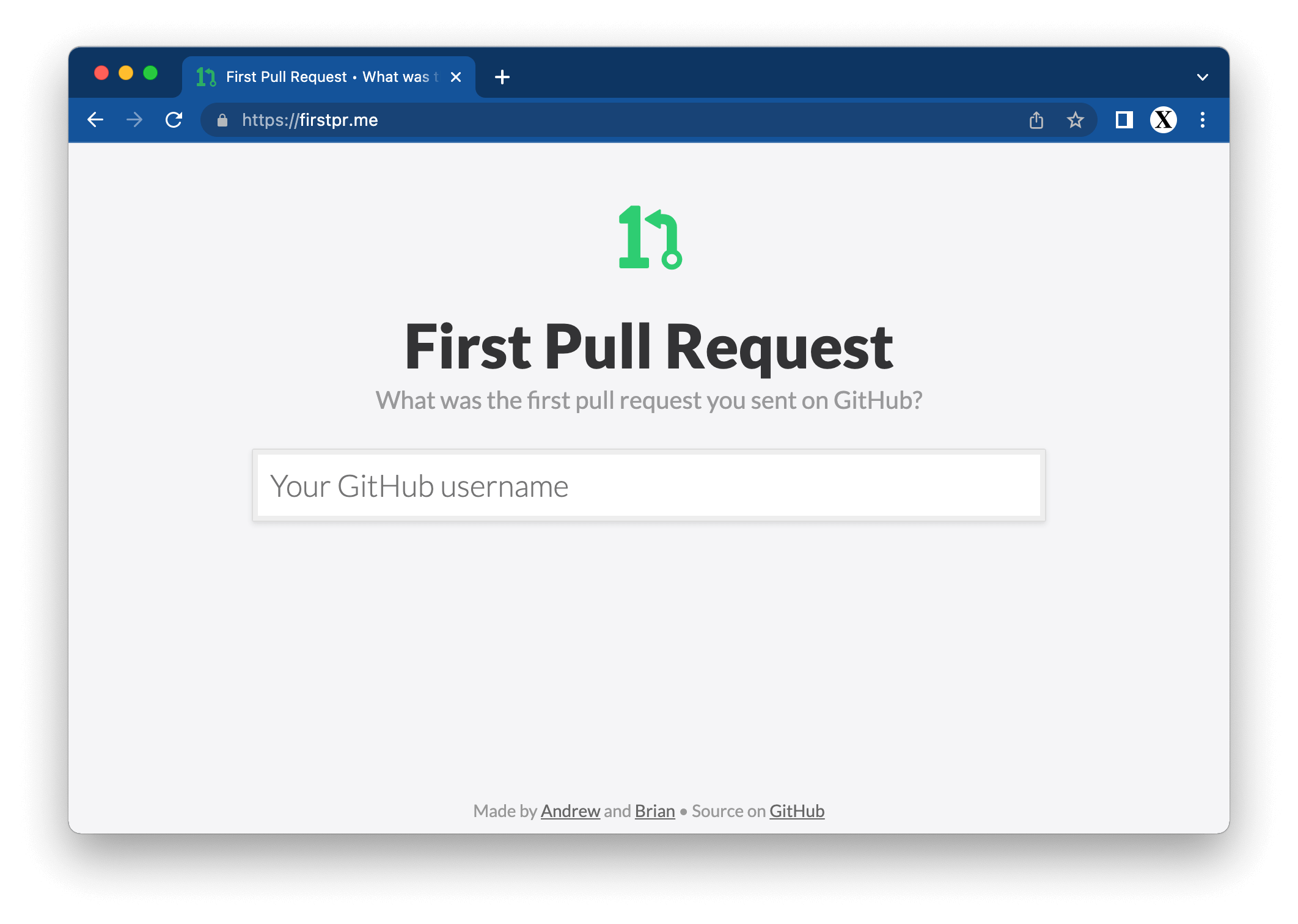Screen dimensions: 1298x924
Task: Expand the tab search chevron
Action: click(x=1202, y=78)
